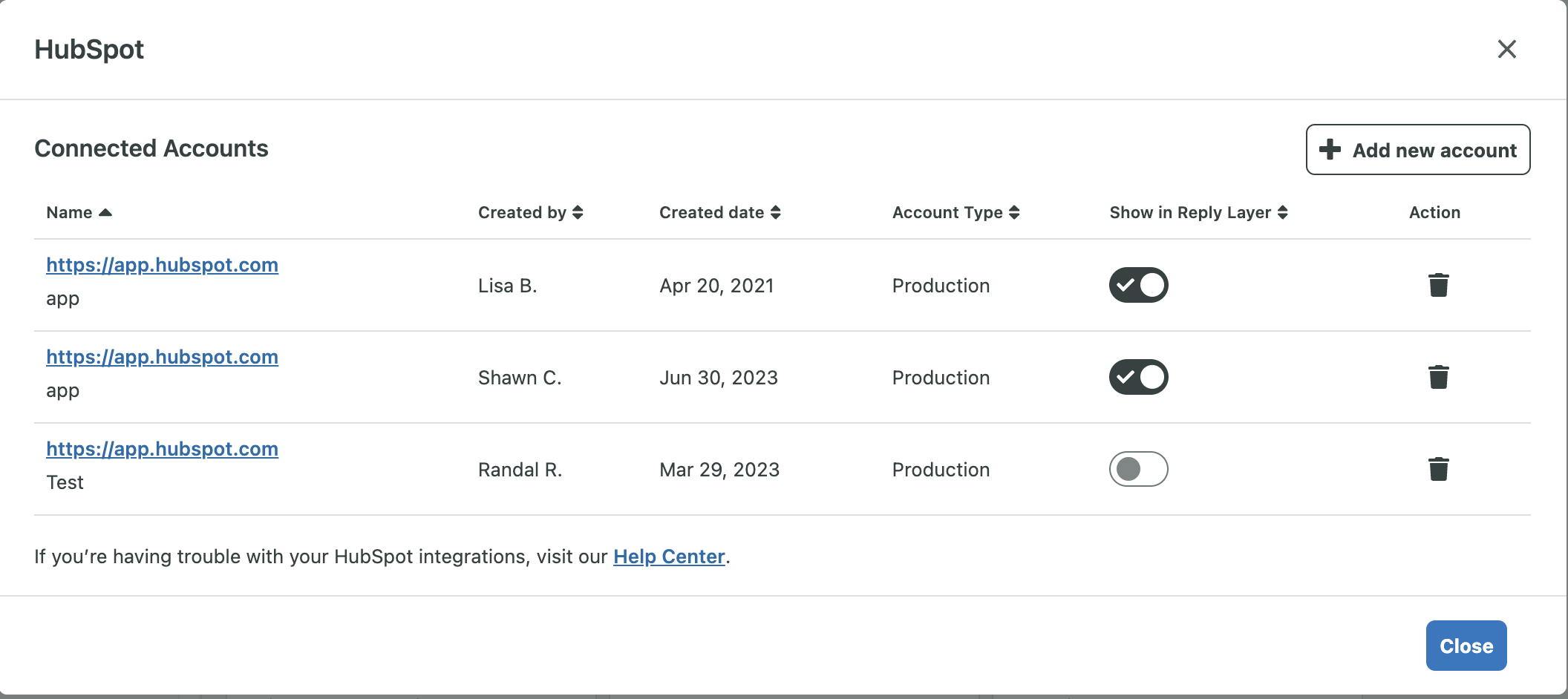The image size is (1568, 699).
Task: Click the 'Randal R.' creator cell
Action: (x=520, y=470)
